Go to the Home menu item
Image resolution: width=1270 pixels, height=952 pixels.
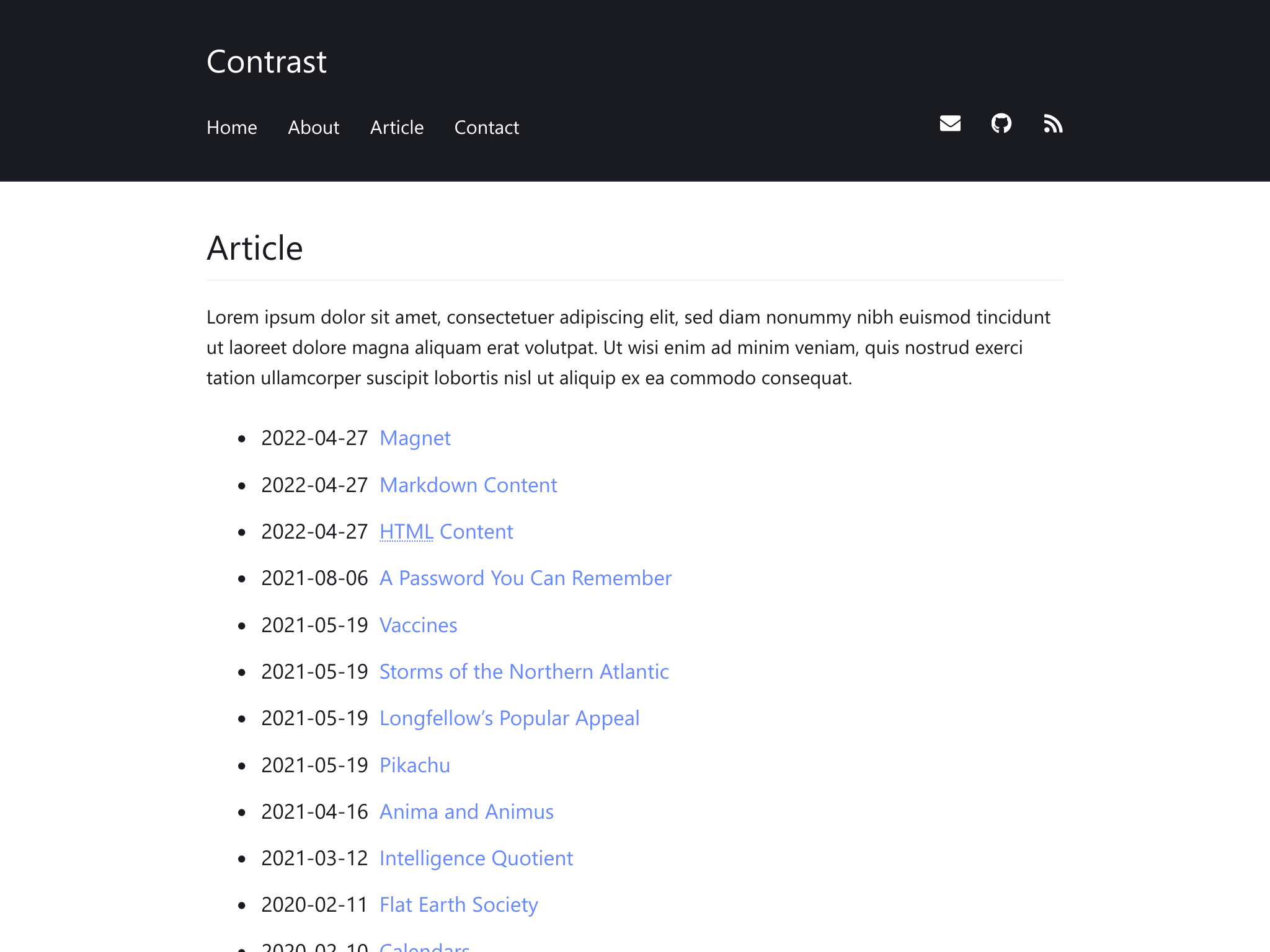(232, 128)
